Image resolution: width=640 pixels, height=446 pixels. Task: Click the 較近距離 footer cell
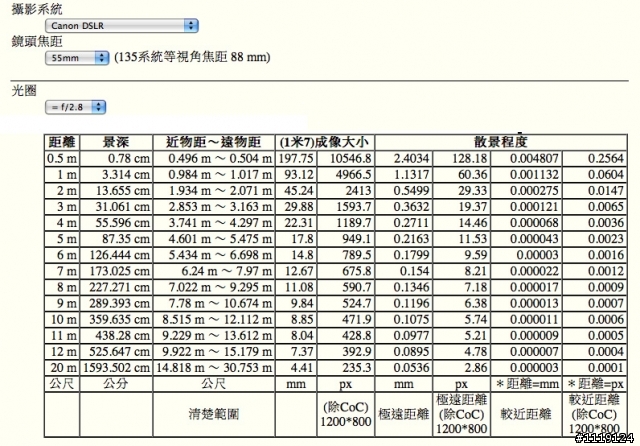(526, 415)
